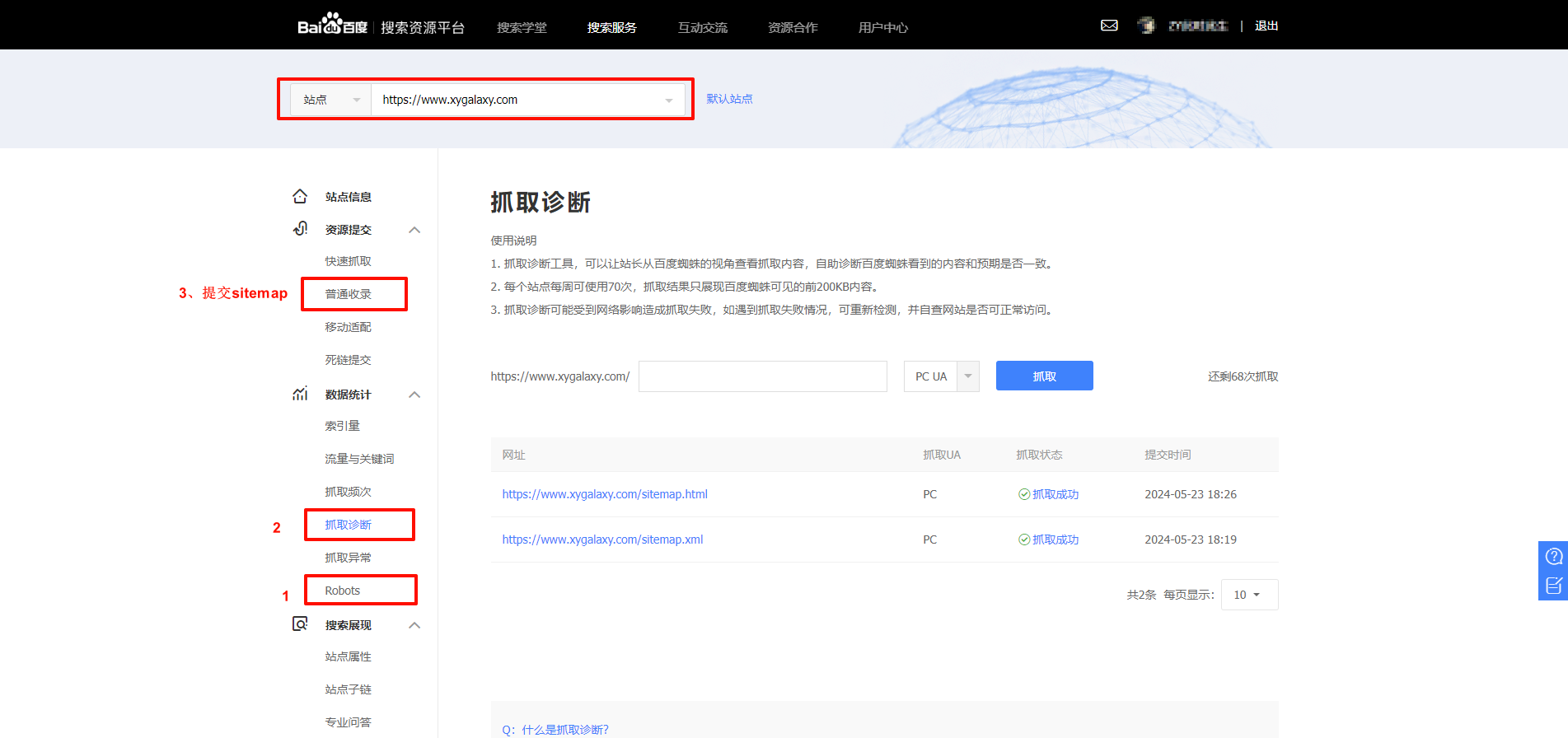Open 搜索学堂 in top navigation
The image size is (1568, 738).
pos(522,27)
